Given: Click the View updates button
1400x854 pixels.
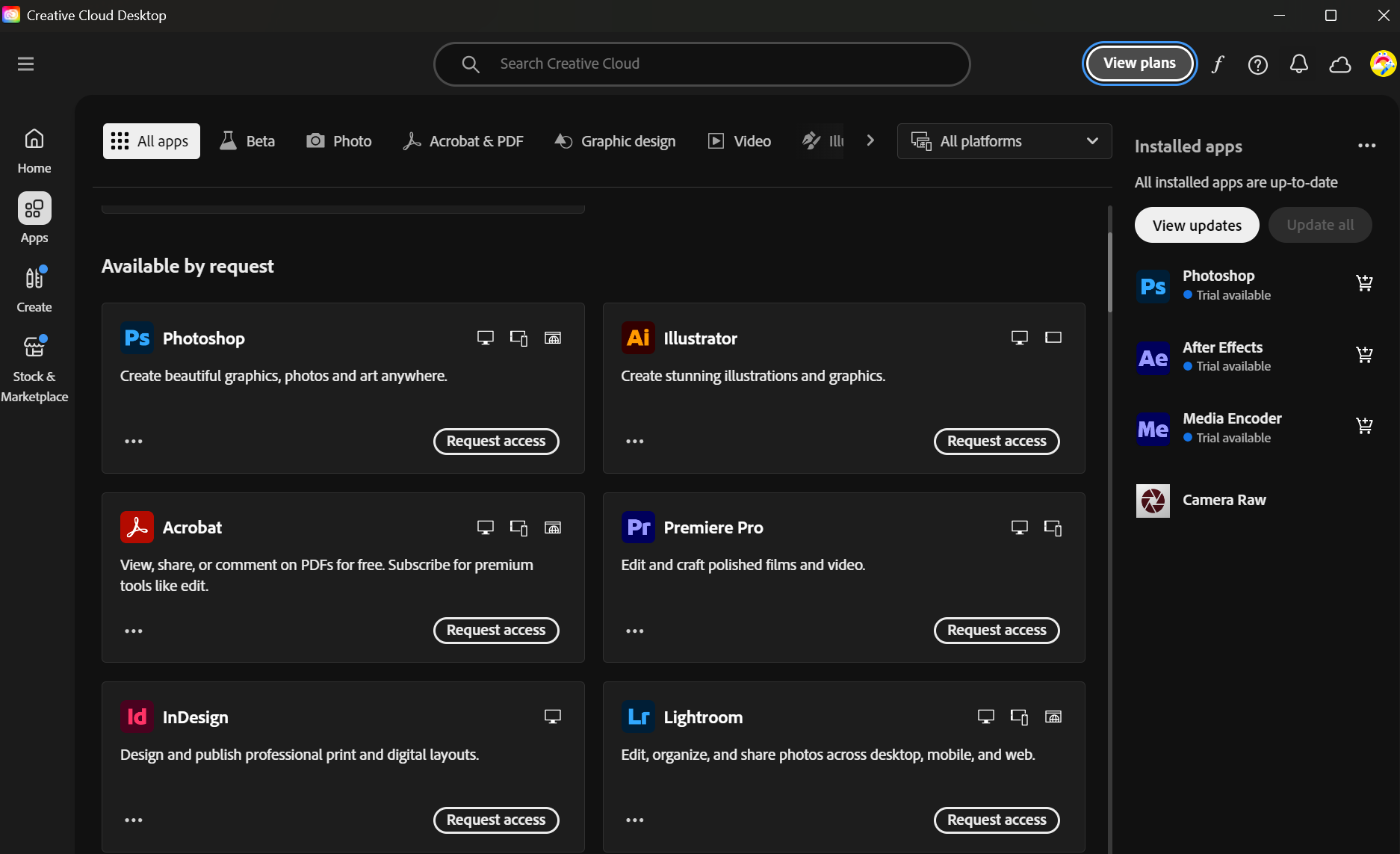Looking at the screenshot, I should click(x=1197, y=225).
